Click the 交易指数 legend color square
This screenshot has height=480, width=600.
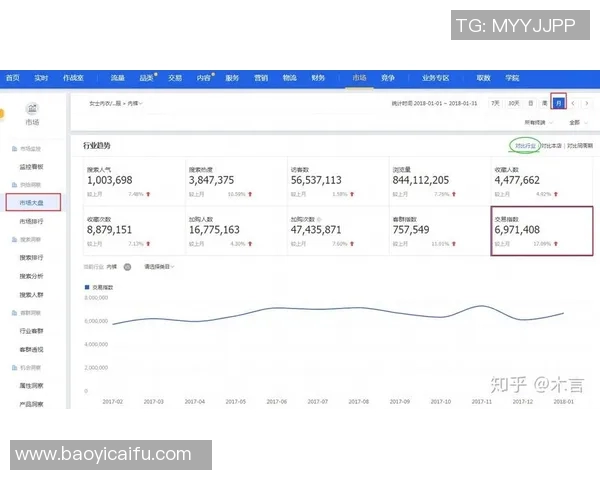[x=87, y=287]
